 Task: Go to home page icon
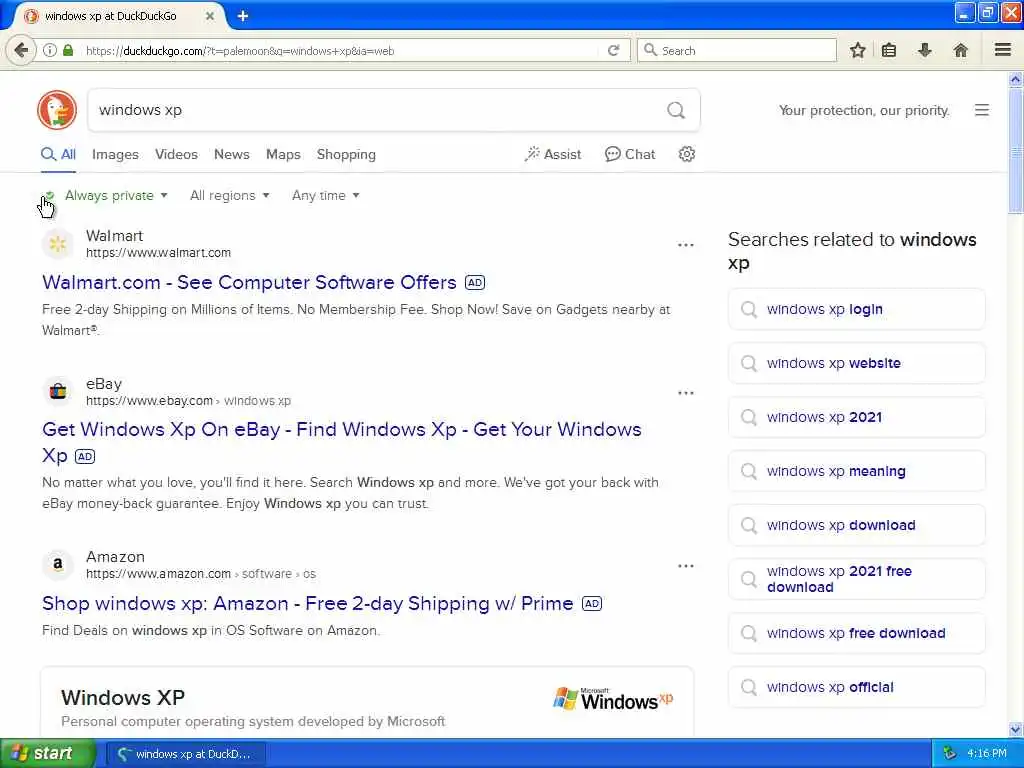(x=960, y=50)
